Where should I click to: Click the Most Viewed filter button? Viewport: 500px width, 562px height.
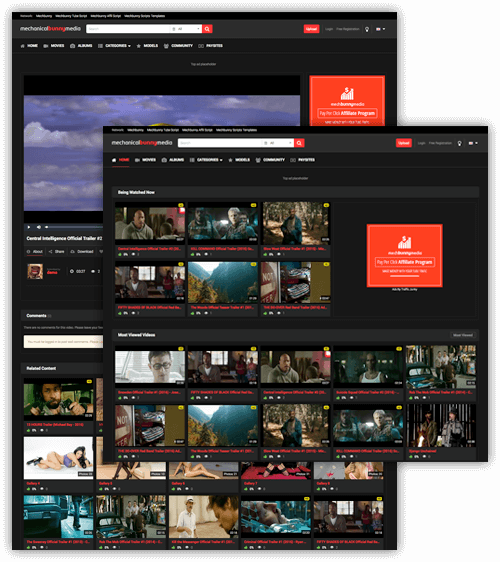[x=463, y=335]
